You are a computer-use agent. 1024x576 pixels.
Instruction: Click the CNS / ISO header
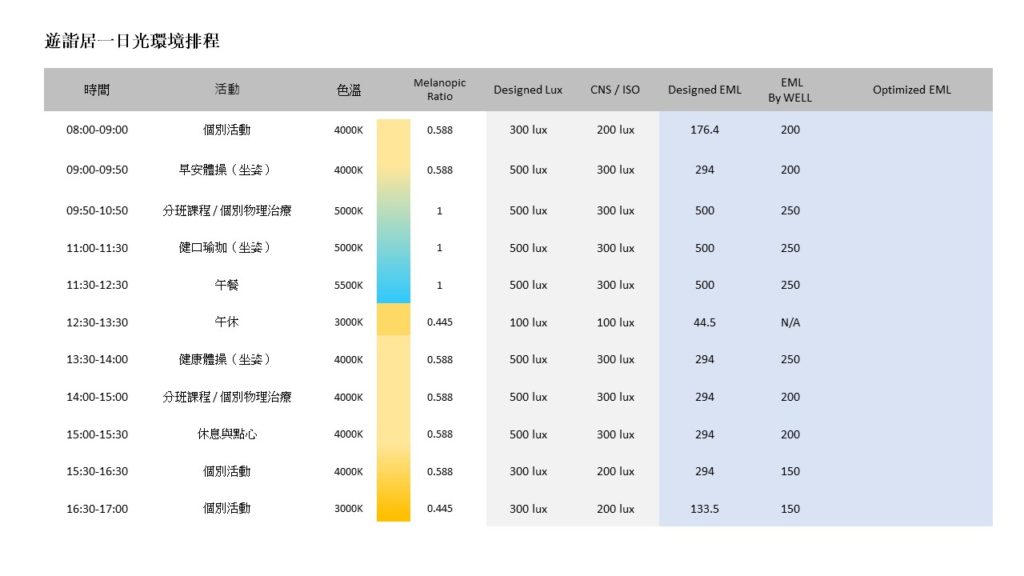615,90
